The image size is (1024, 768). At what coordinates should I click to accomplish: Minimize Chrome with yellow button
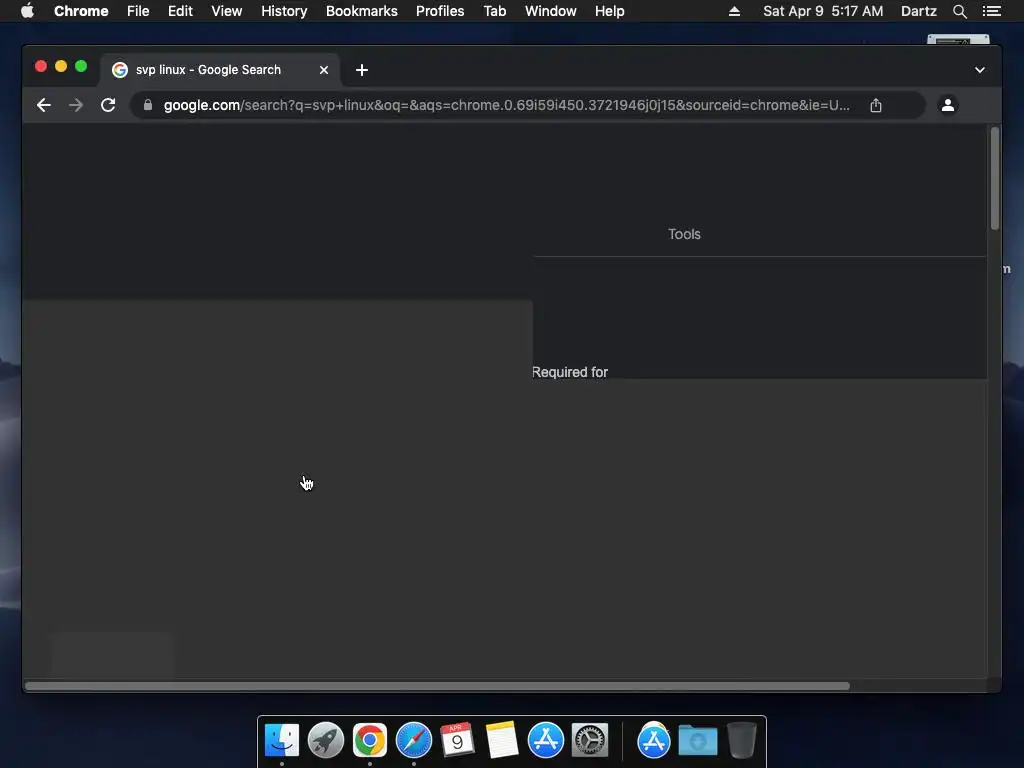(61, 66)
